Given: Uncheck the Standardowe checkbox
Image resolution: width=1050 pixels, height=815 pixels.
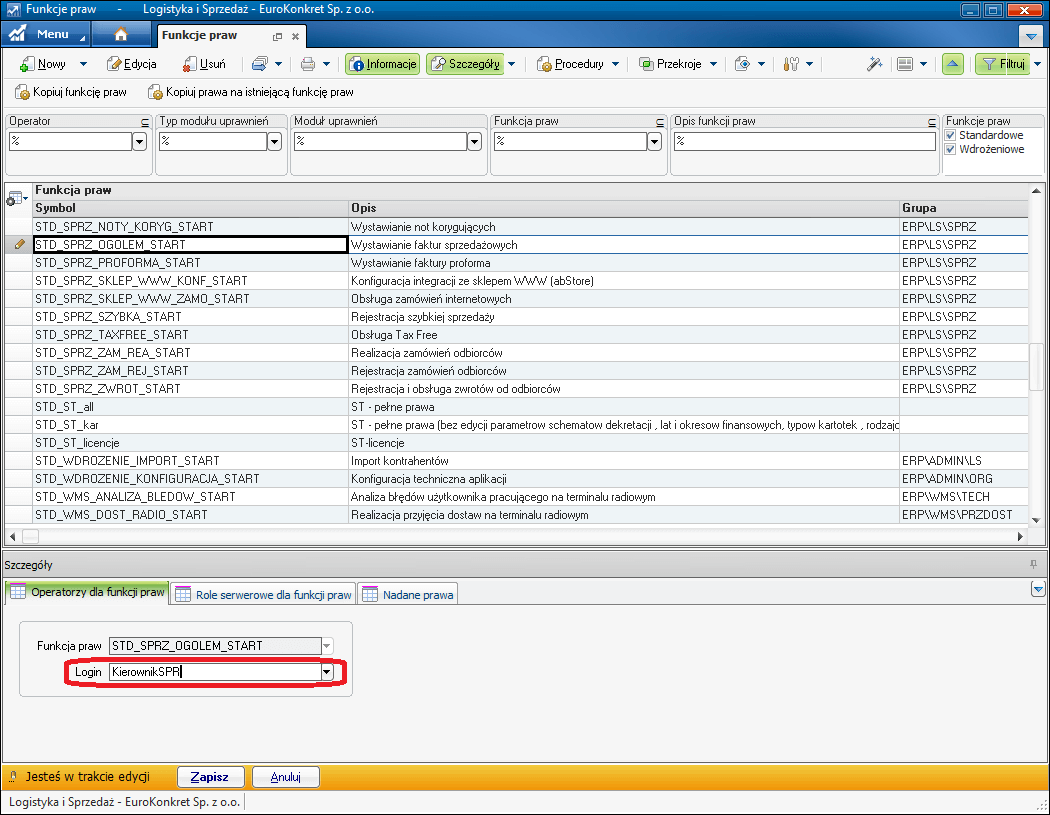Looking at the screenshot, I should pos(951,135).
